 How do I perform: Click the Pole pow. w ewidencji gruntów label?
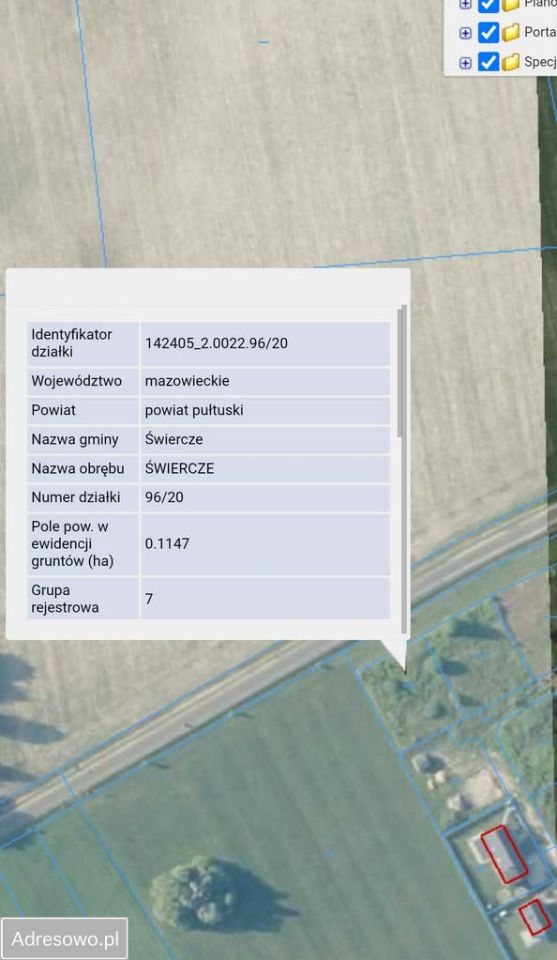tap(72, 544)
